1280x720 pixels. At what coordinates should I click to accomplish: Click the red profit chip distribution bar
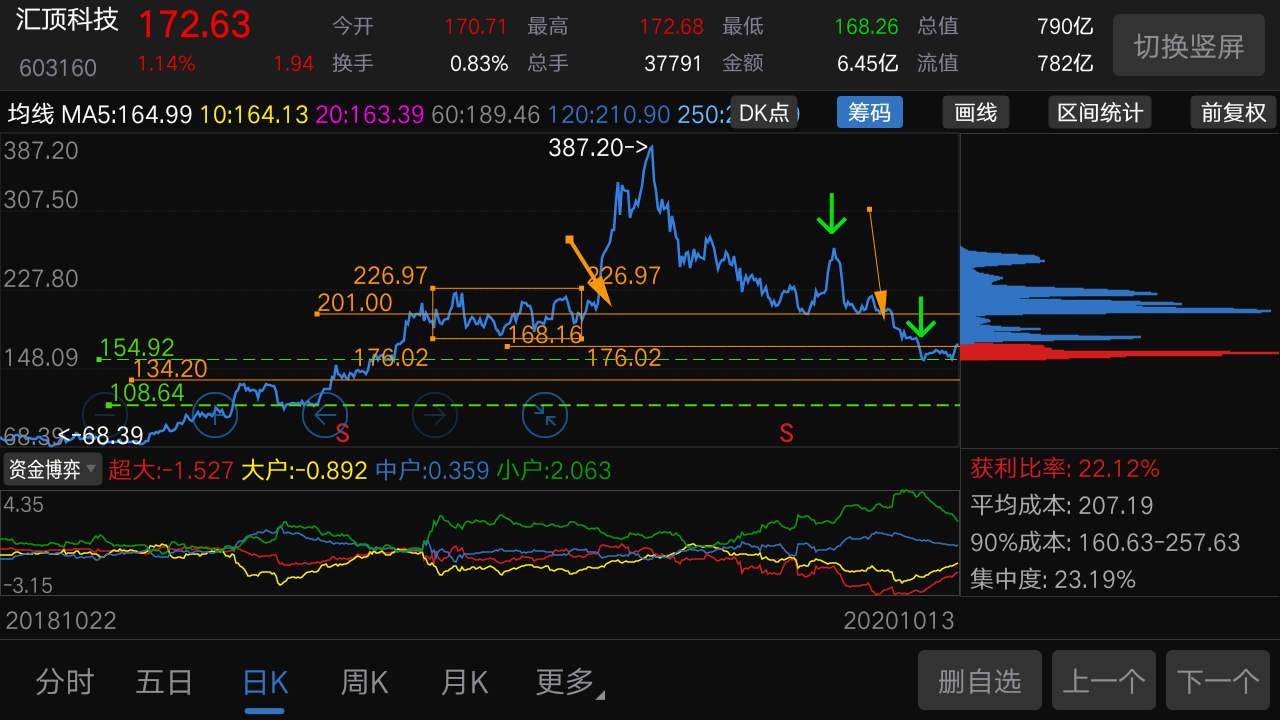point(1100,353)
